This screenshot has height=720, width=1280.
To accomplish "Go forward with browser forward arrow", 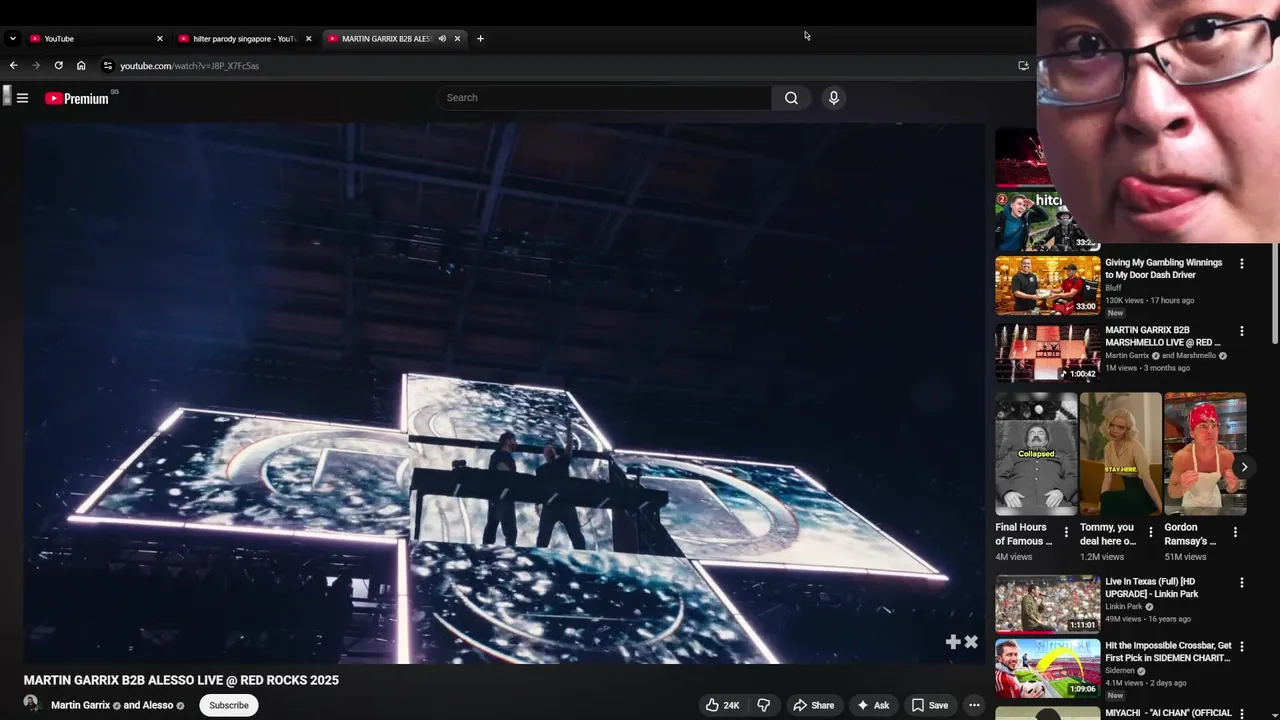I will [36, 66].
